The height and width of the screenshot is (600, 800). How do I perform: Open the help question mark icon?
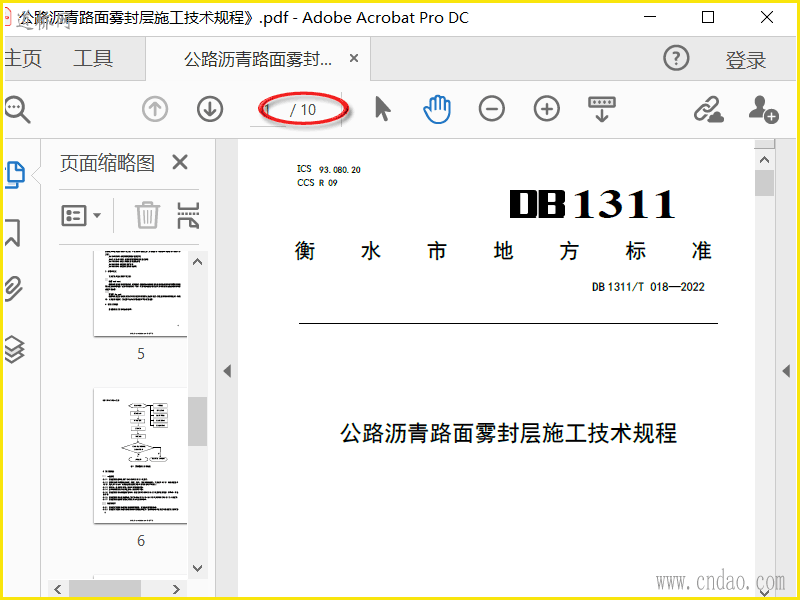[x=676, y=58]
